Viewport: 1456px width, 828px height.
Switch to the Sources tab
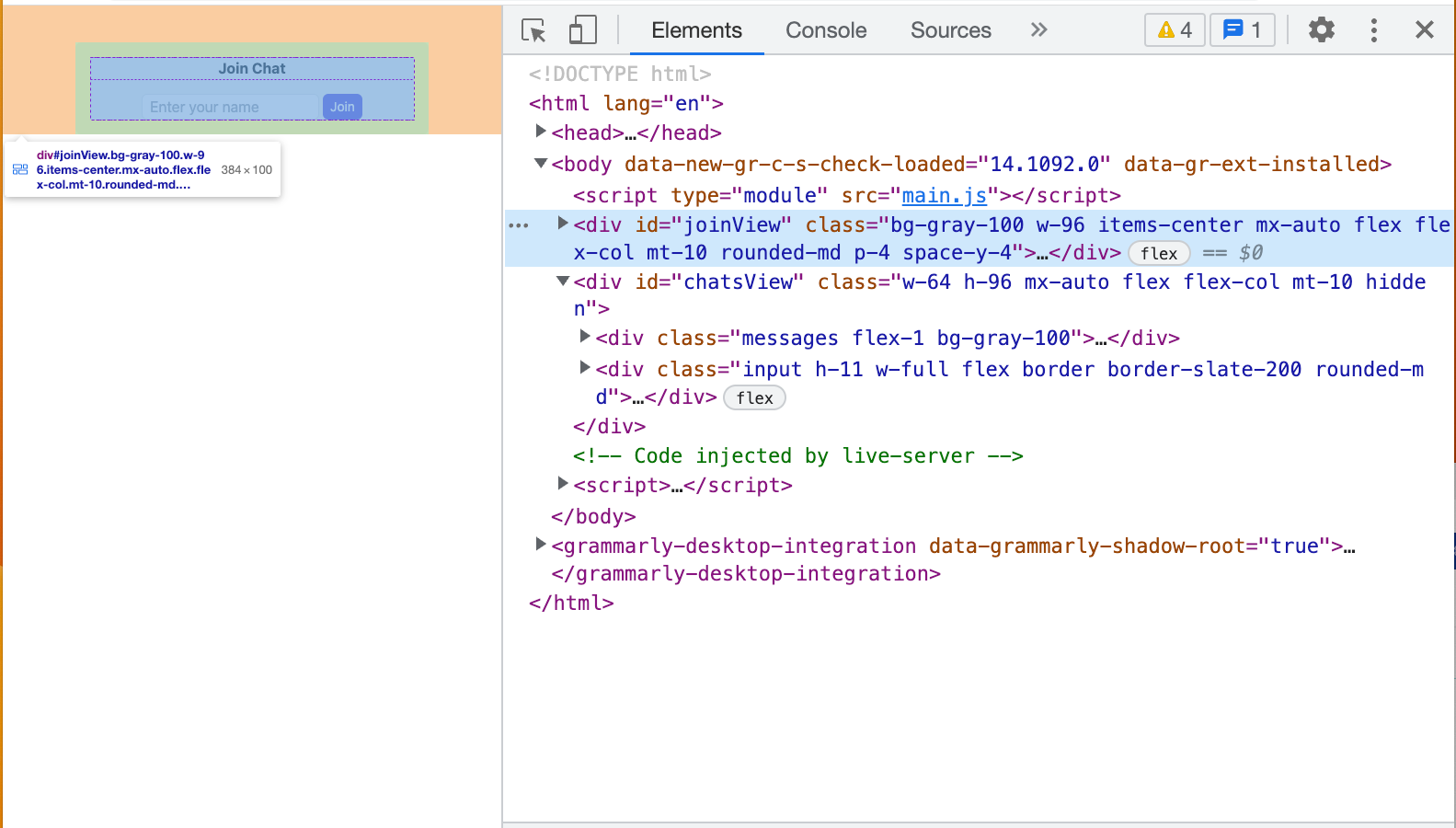point(951,30)
